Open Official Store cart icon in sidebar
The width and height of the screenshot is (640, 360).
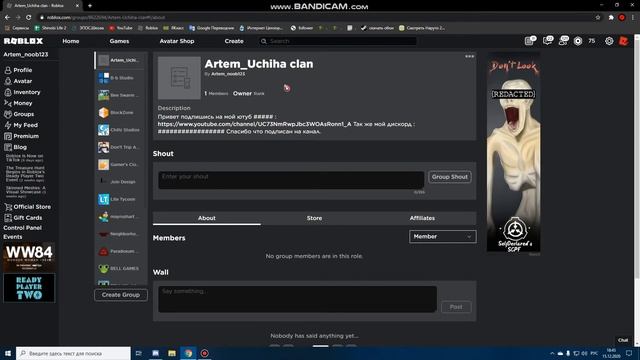8,207
